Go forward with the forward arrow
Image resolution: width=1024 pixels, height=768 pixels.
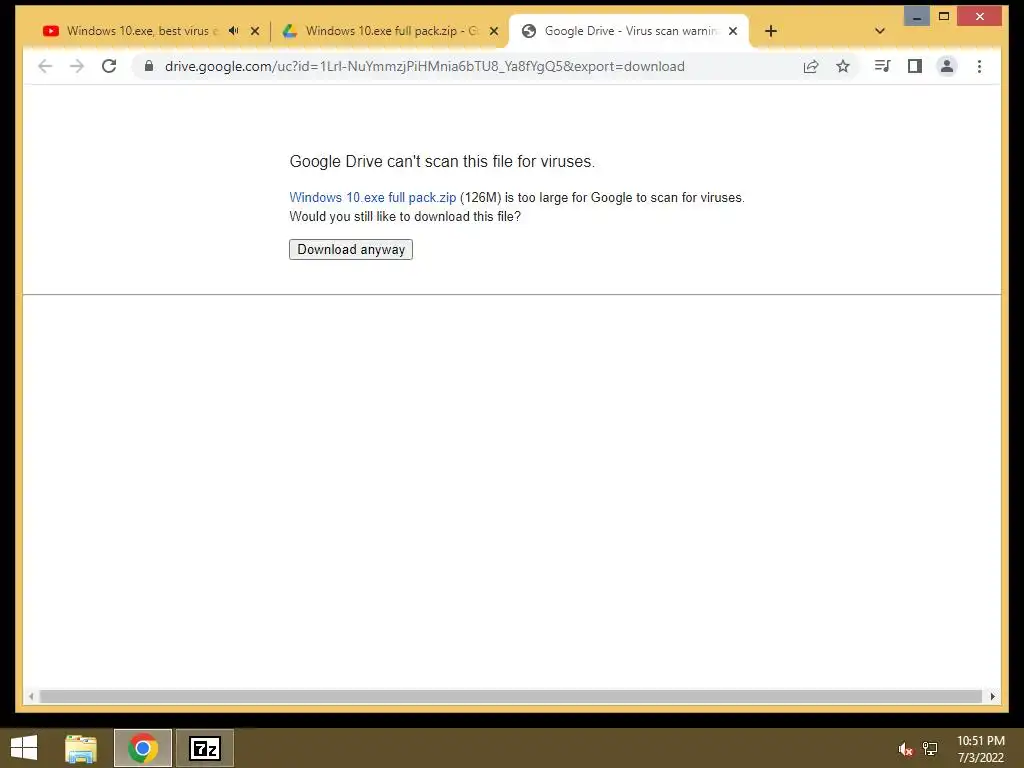click(x=77, y=66)
